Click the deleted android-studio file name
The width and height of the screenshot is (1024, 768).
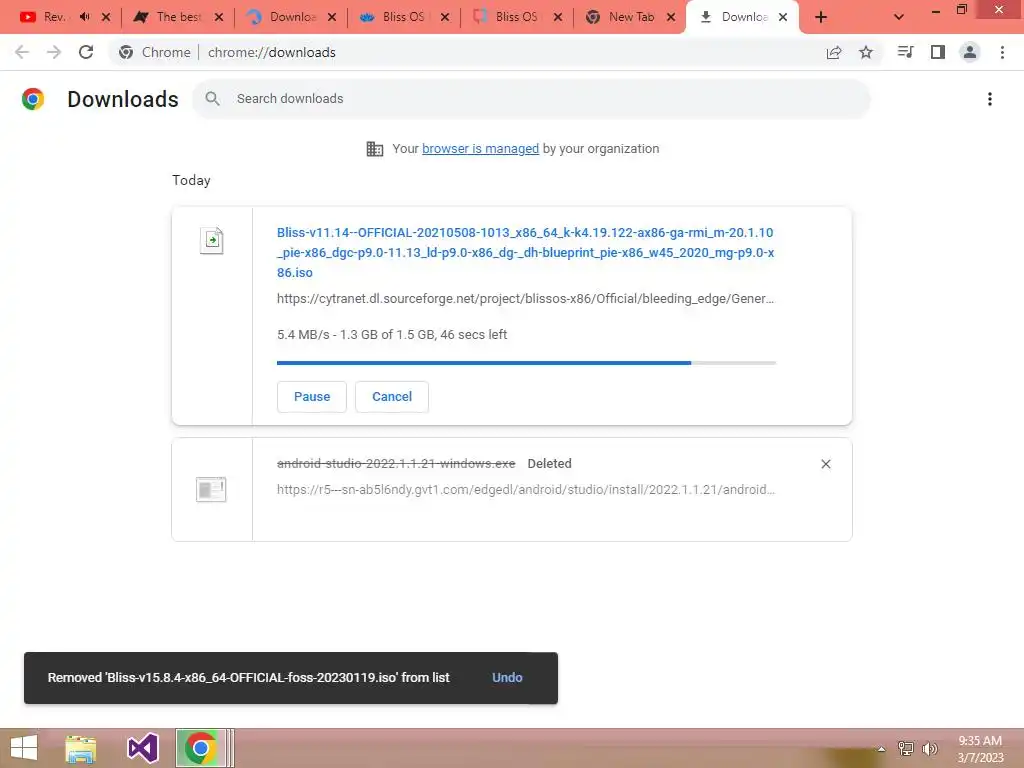pos(396,464)
